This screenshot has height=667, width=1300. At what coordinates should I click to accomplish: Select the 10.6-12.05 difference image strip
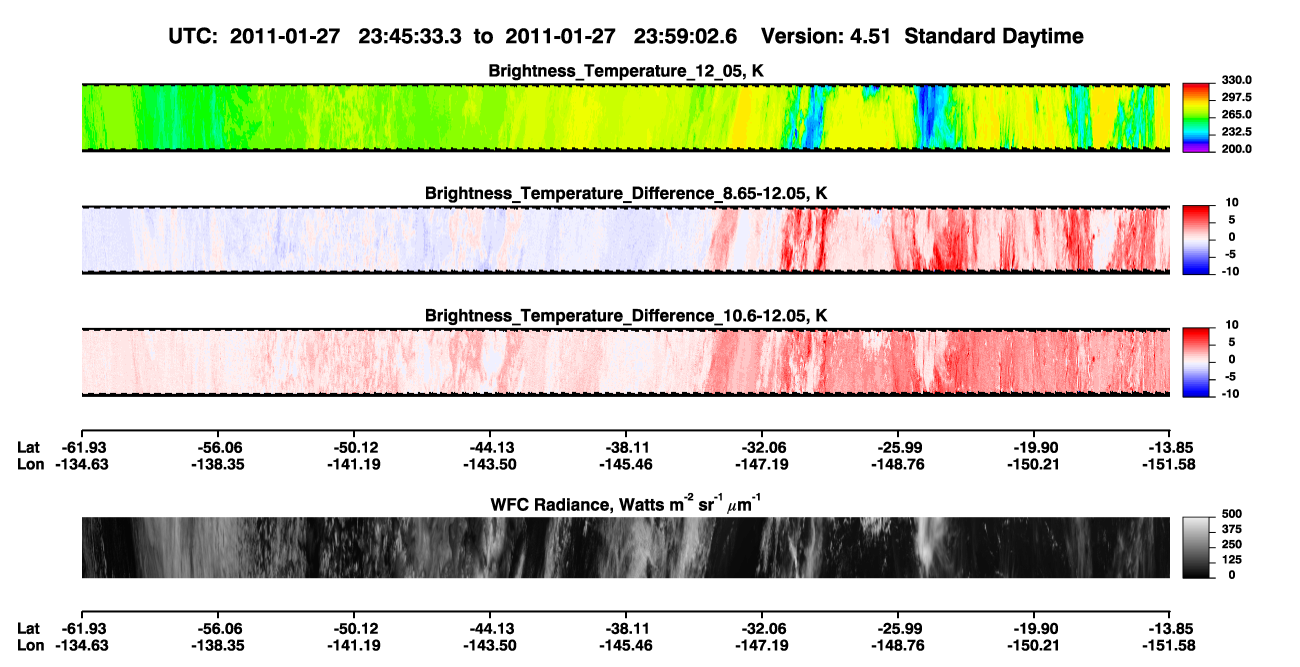(x=625, y=362)
